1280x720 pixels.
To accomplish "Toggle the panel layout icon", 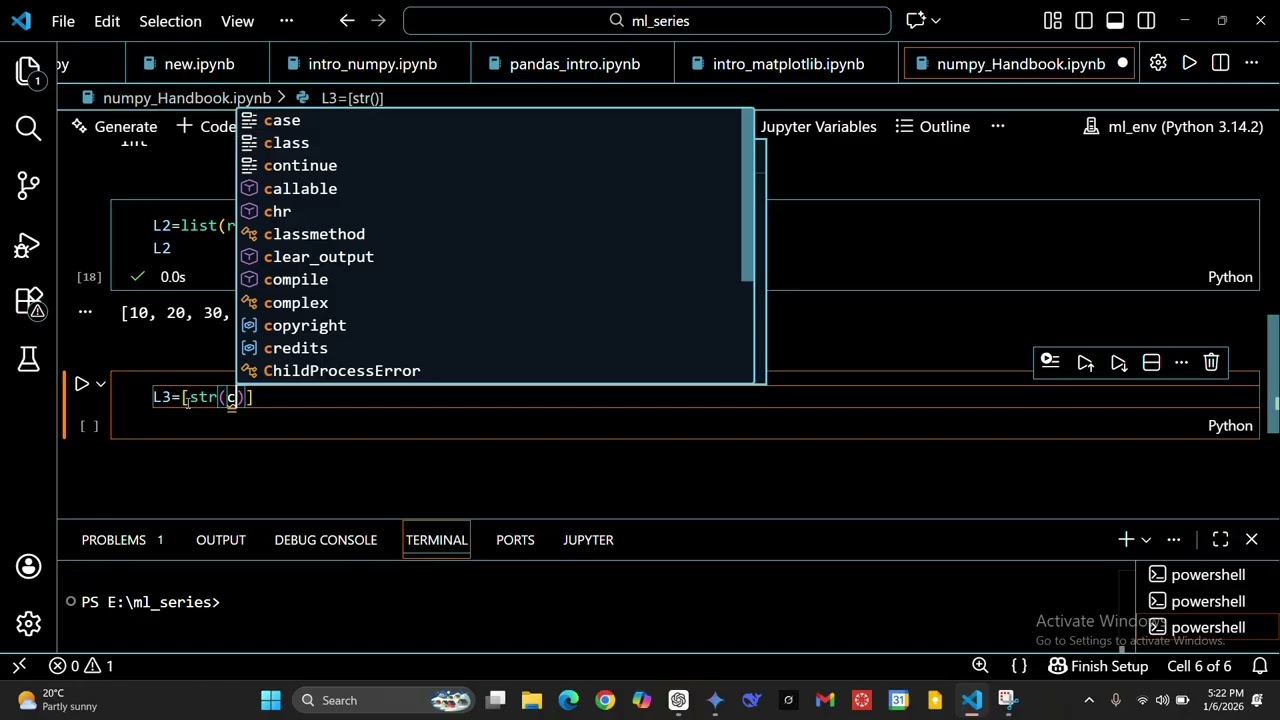I will click(1115, 20).
